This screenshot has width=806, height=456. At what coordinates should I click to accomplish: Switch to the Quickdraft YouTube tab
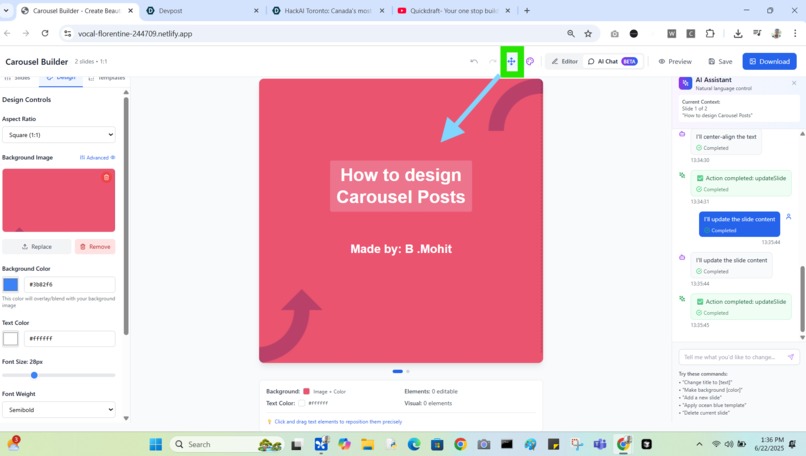tap(454, 10)
